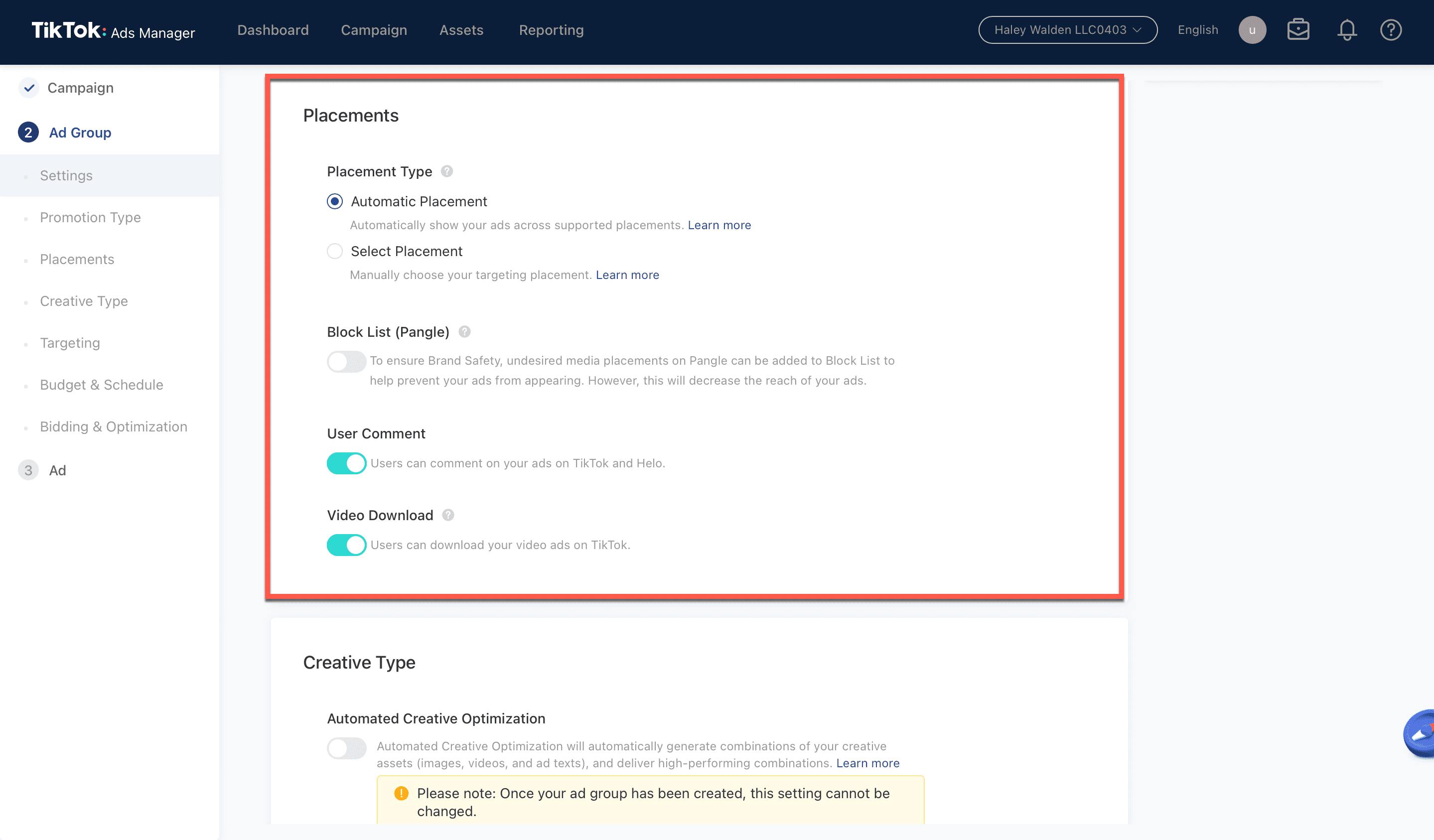This screenshot has height=840, width=1434.
Task: Click the briefcase business center icon
Action: pos(1298,30)
